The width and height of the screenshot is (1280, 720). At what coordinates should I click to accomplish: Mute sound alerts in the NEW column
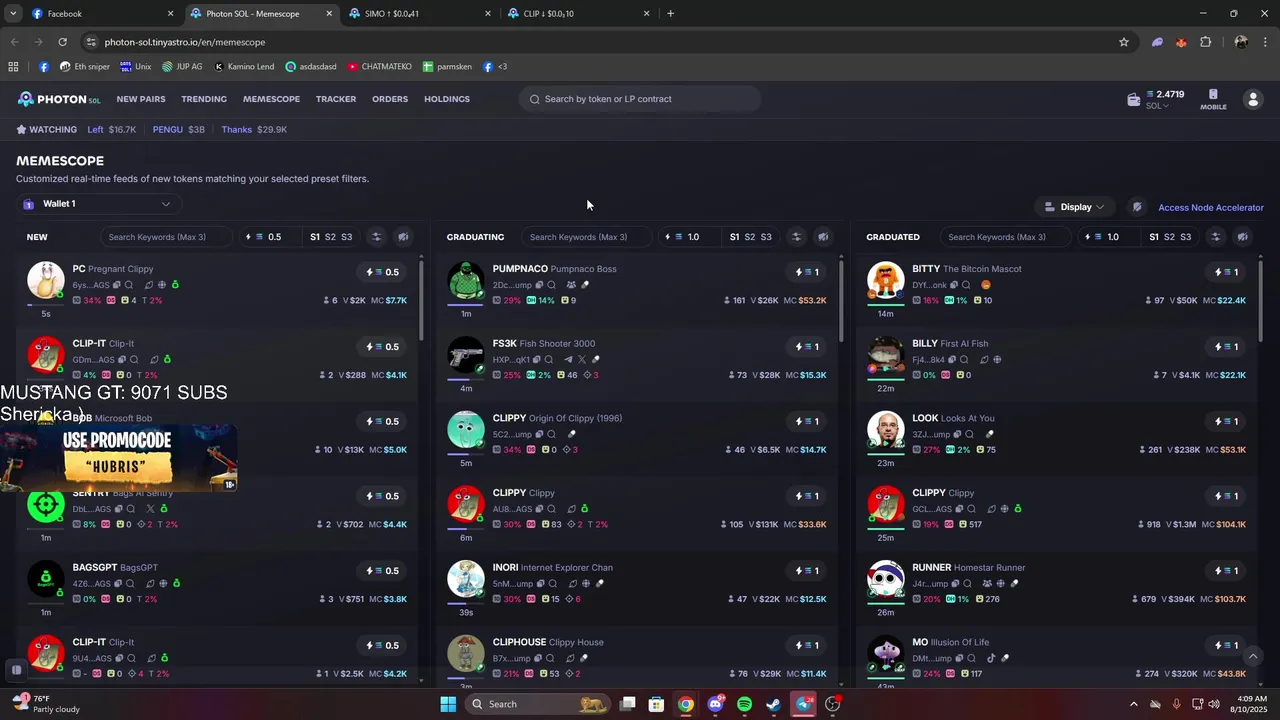[403, 237]
